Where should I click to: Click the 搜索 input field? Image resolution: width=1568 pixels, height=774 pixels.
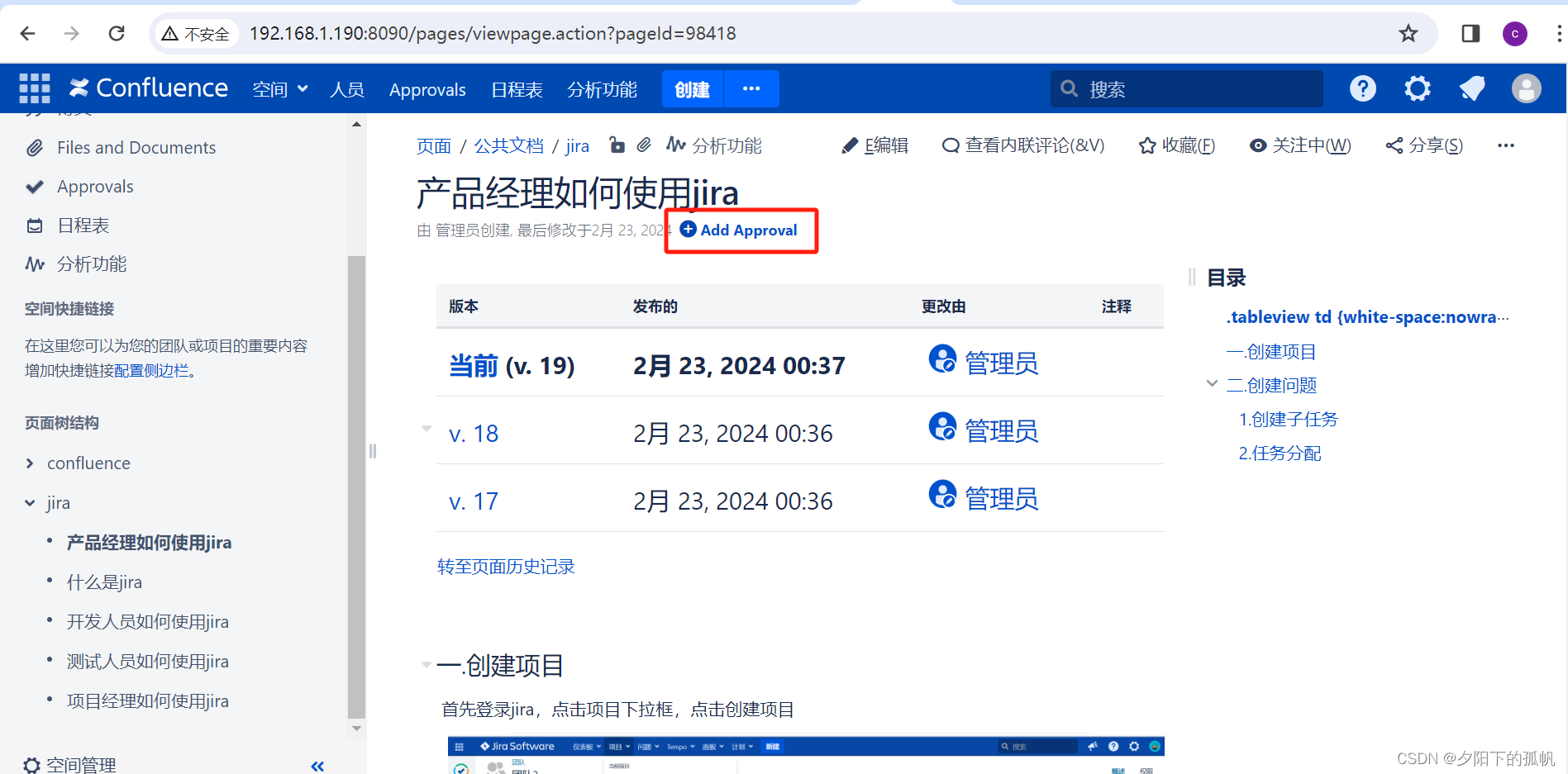click(x=1187, y=88)
